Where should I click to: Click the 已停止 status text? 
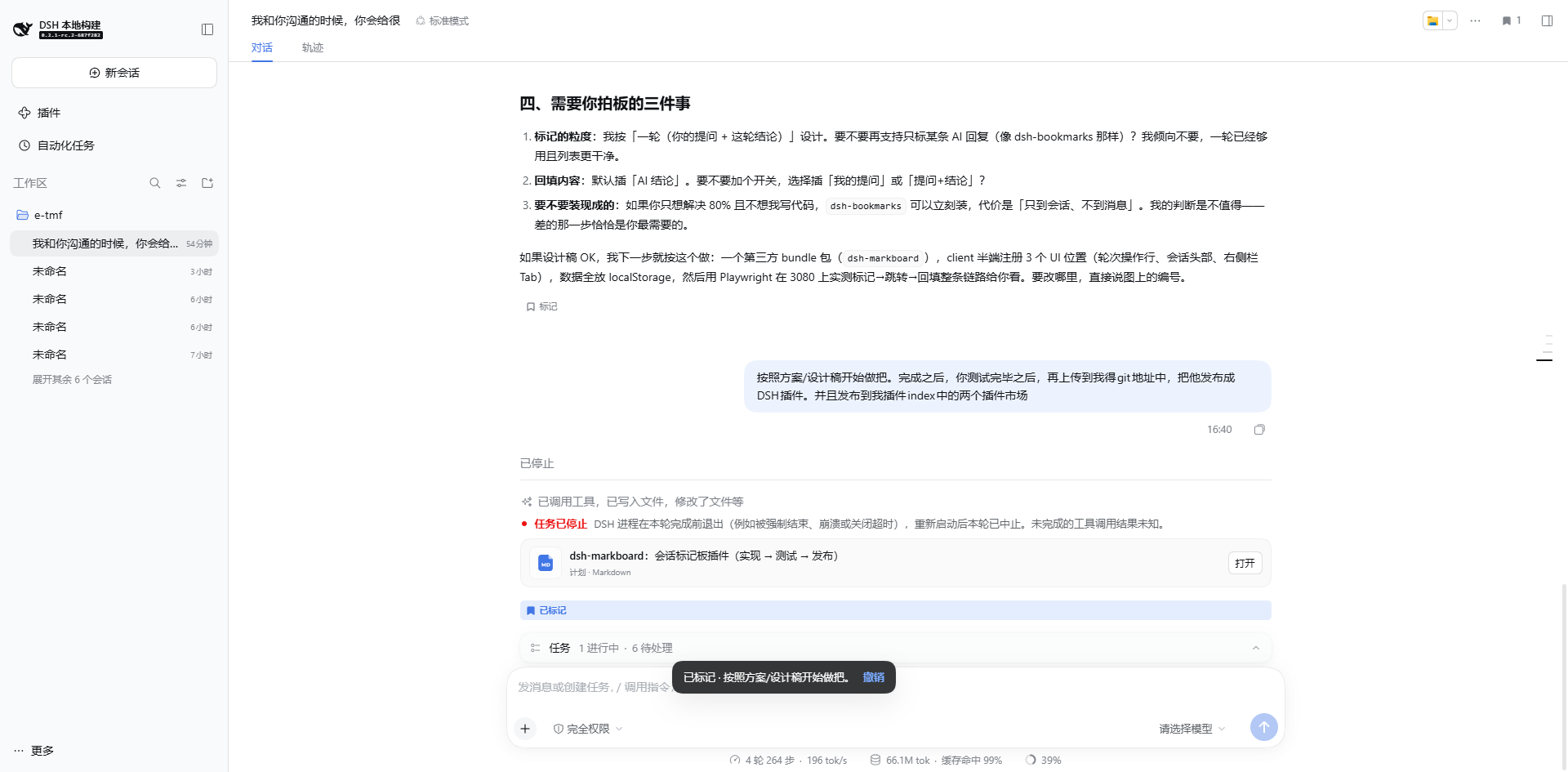point(537,463)
